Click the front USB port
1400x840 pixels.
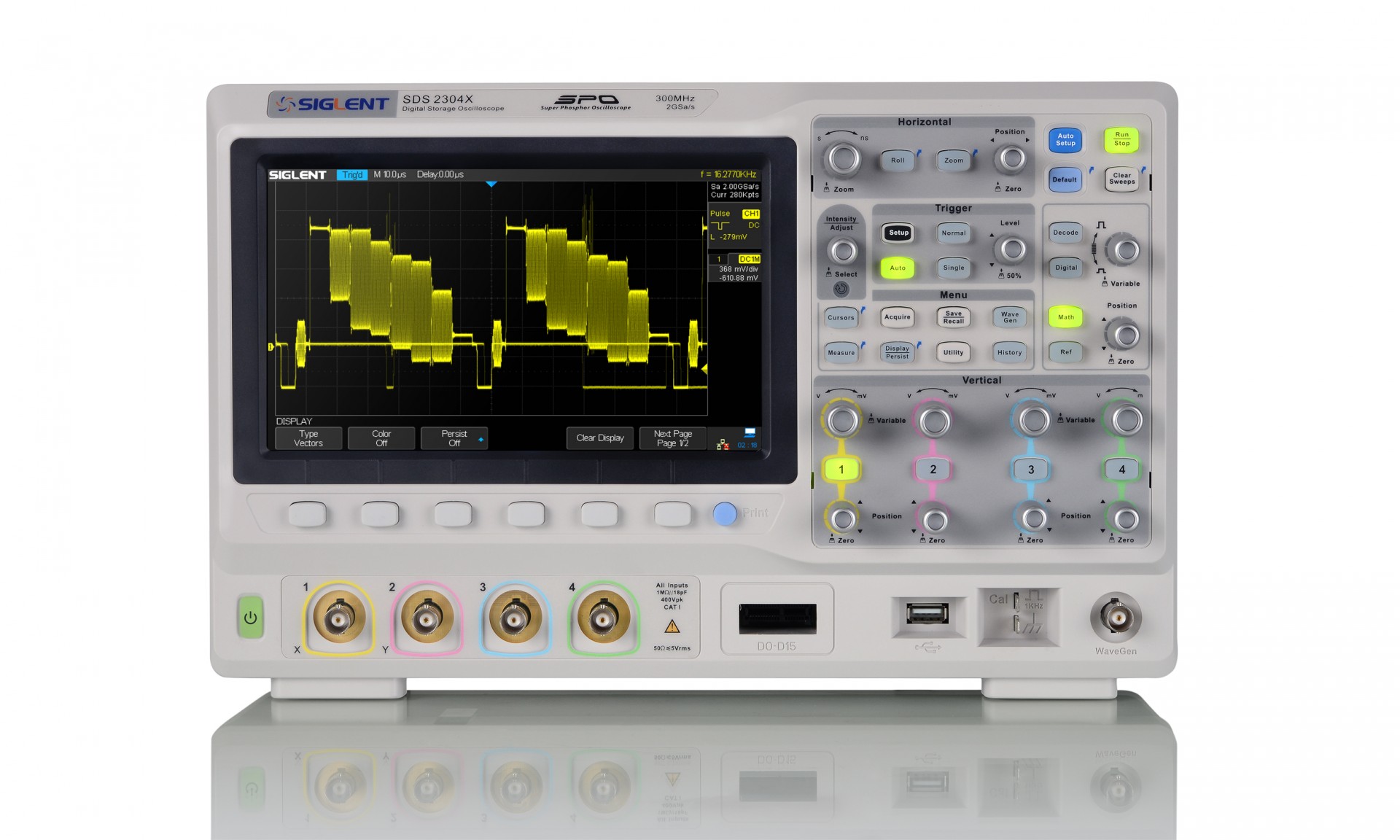[927, 613]
